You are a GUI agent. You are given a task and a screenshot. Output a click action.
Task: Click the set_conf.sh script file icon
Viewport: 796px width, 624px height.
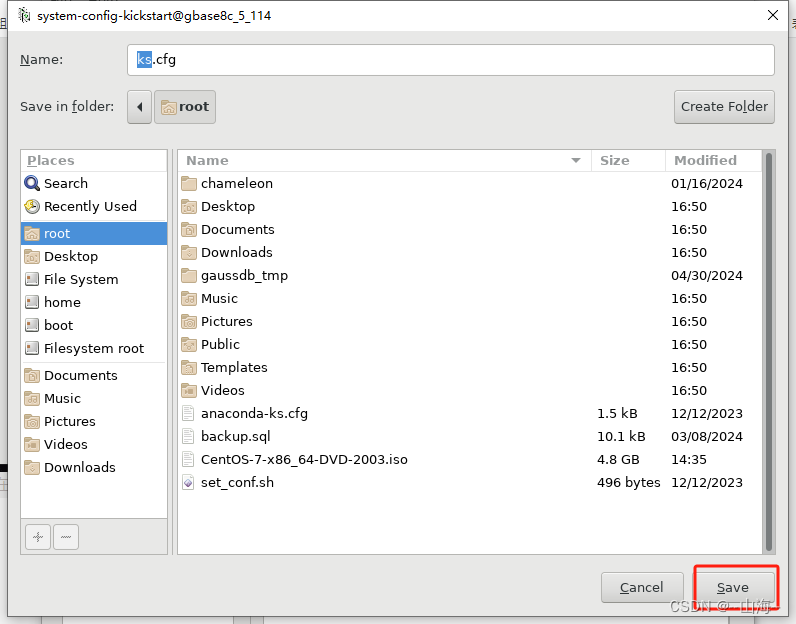pyautogui.click(x=189, y=482)
